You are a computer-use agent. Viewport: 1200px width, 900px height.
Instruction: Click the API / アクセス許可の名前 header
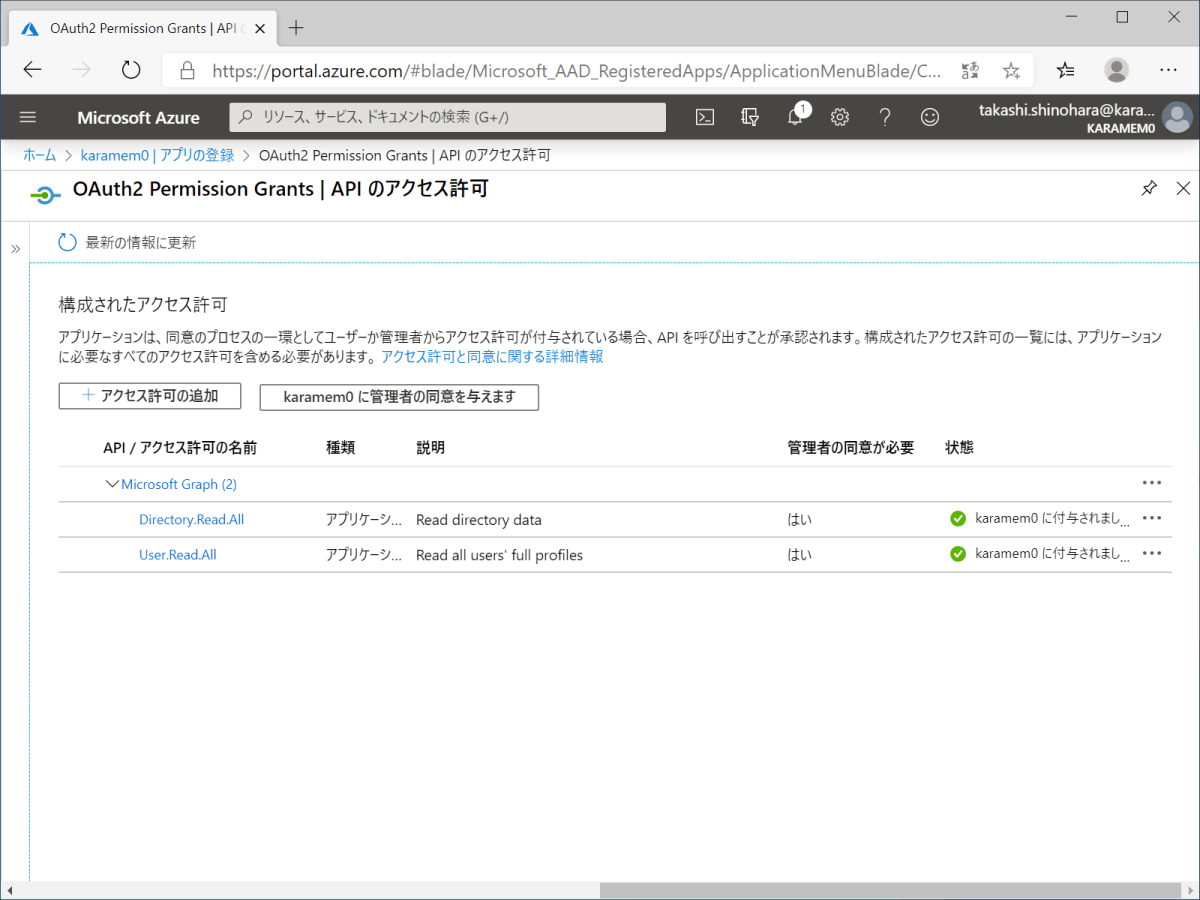point(180,448)
